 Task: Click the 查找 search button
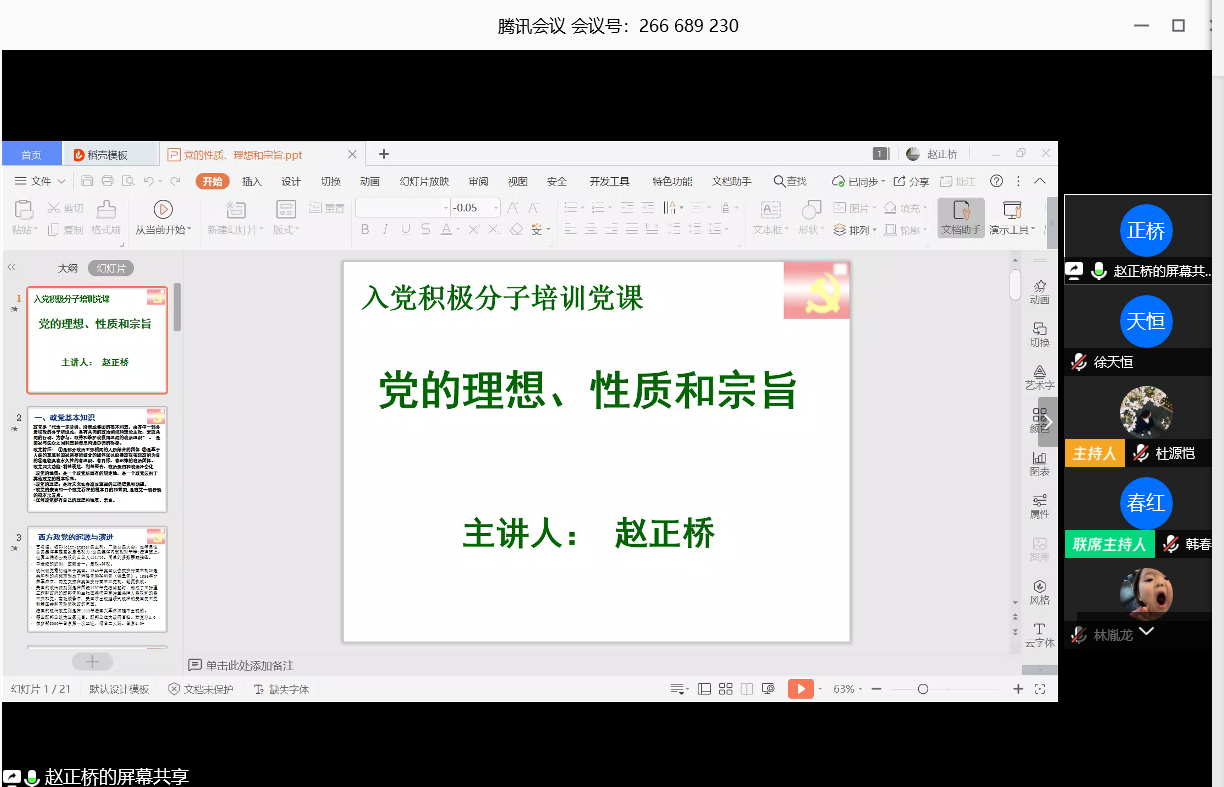790,181
